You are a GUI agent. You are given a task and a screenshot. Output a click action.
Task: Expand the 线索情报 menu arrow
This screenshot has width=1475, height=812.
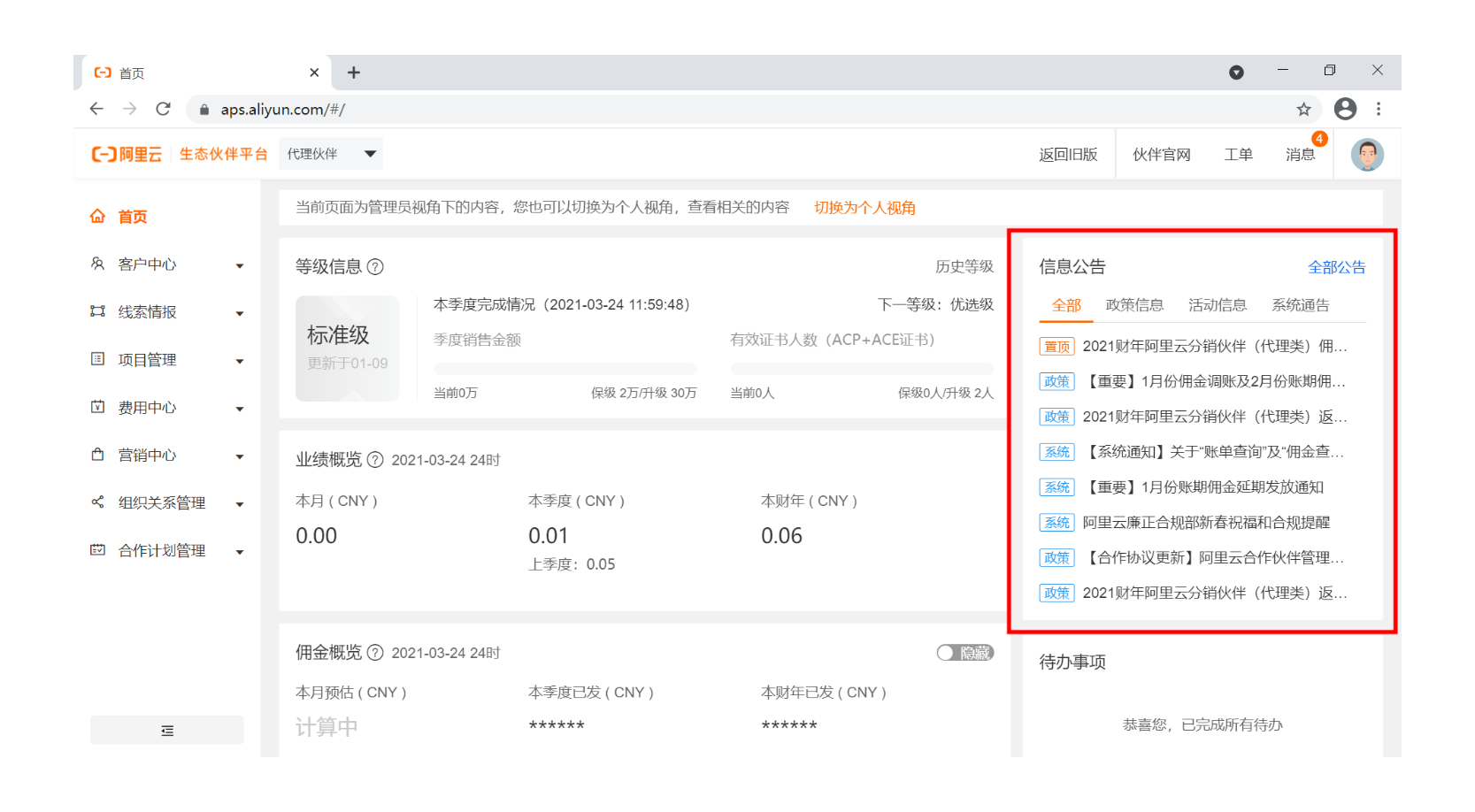pyautogui.click(x=239, y=313)
